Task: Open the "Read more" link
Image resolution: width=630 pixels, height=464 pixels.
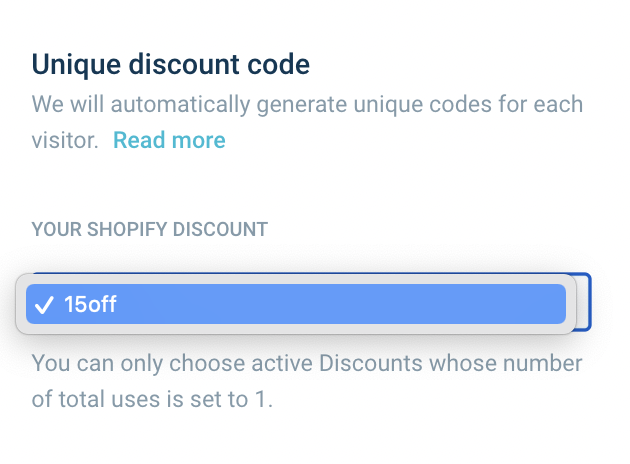Action: pyautogui.click(x=169, y=140)
